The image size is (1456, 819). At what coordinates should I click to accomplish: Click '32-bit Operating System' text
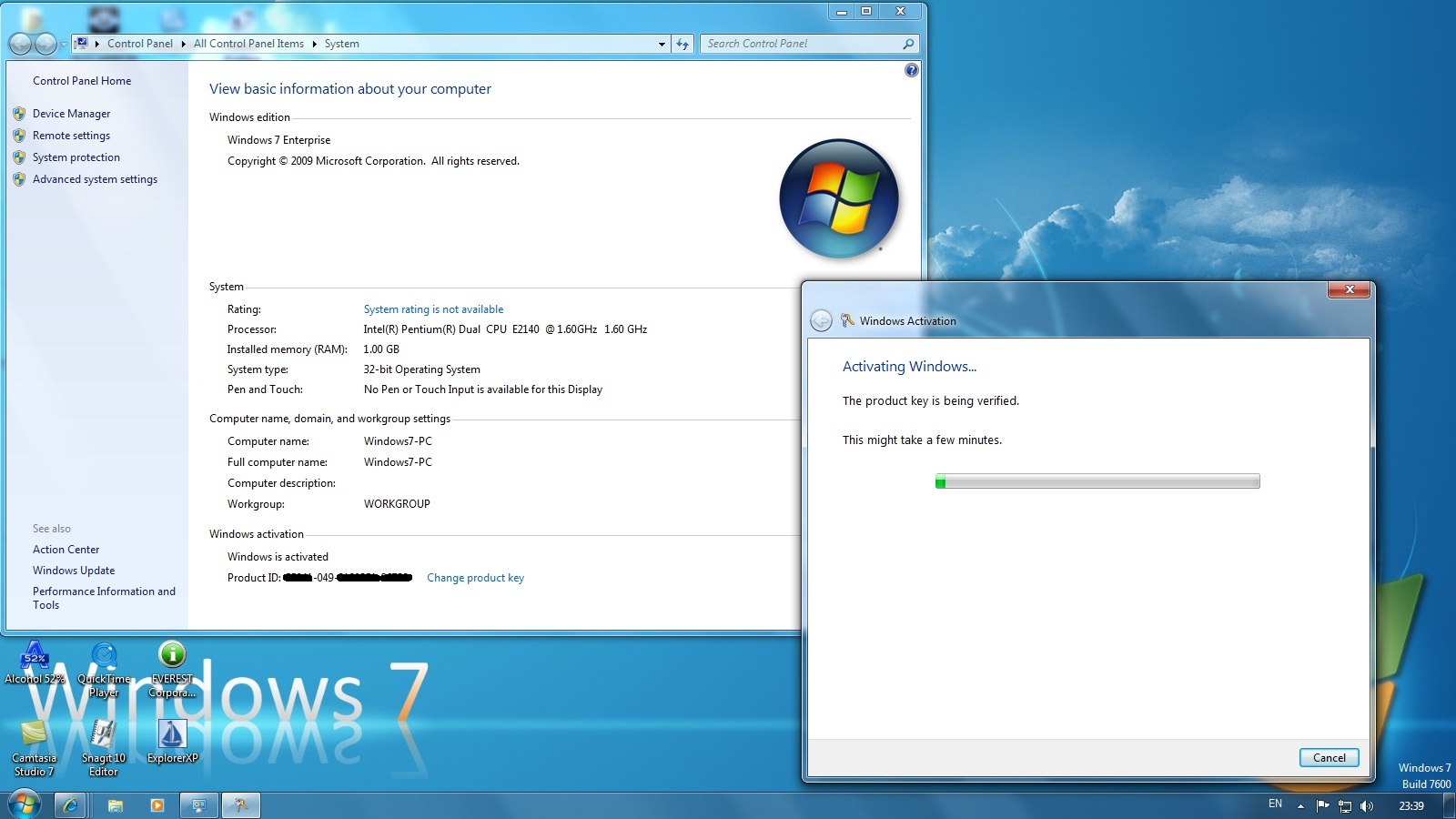click(x=421, y=369)
